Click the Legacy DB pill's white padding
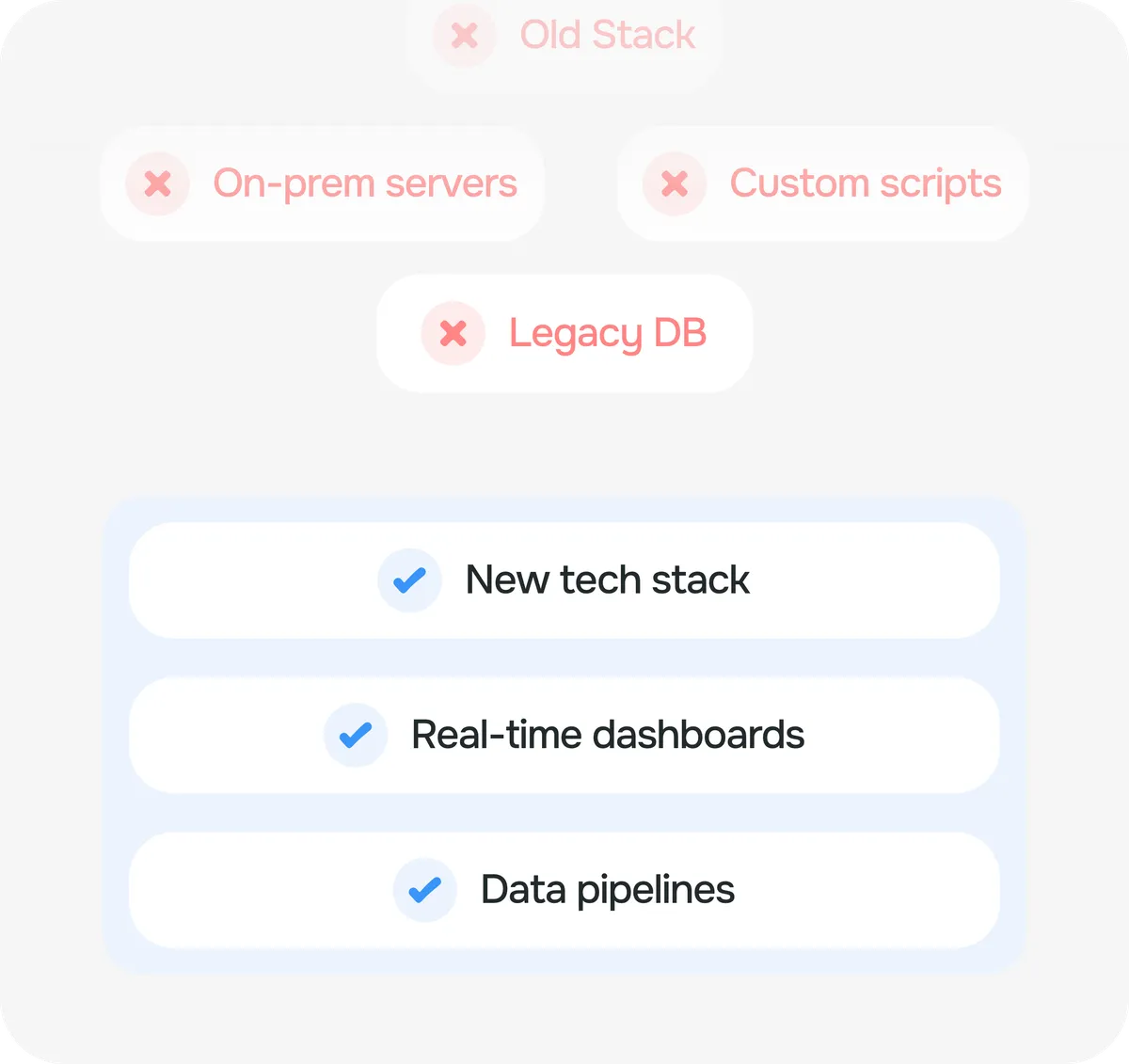Screen dimensions: 1129x1064 (x=724, y=367)
